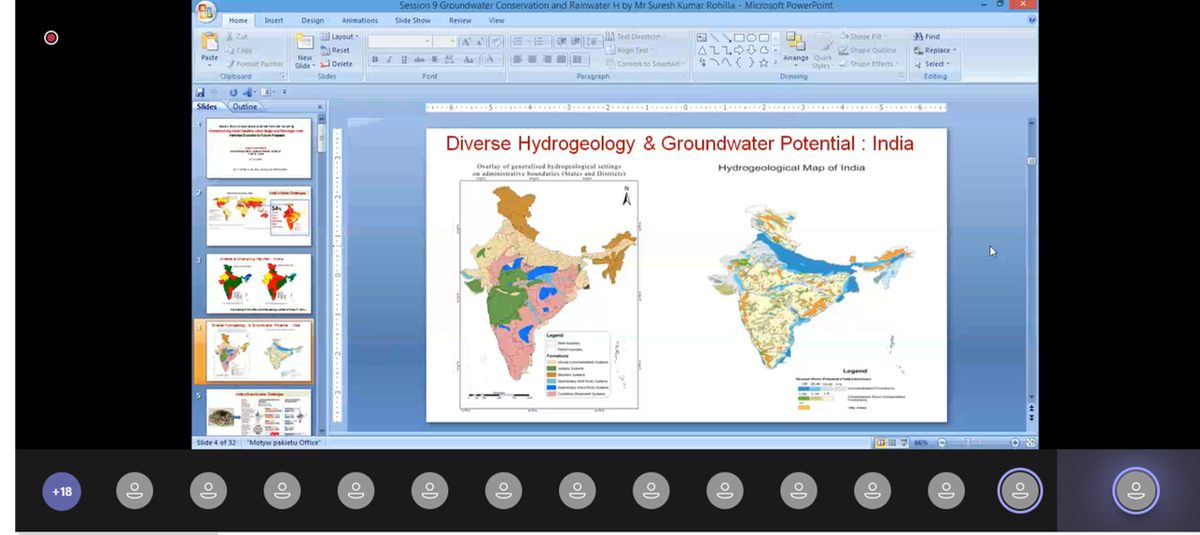Click the slide title Diverse Hydrogeology text

click(x=679, y=143)
